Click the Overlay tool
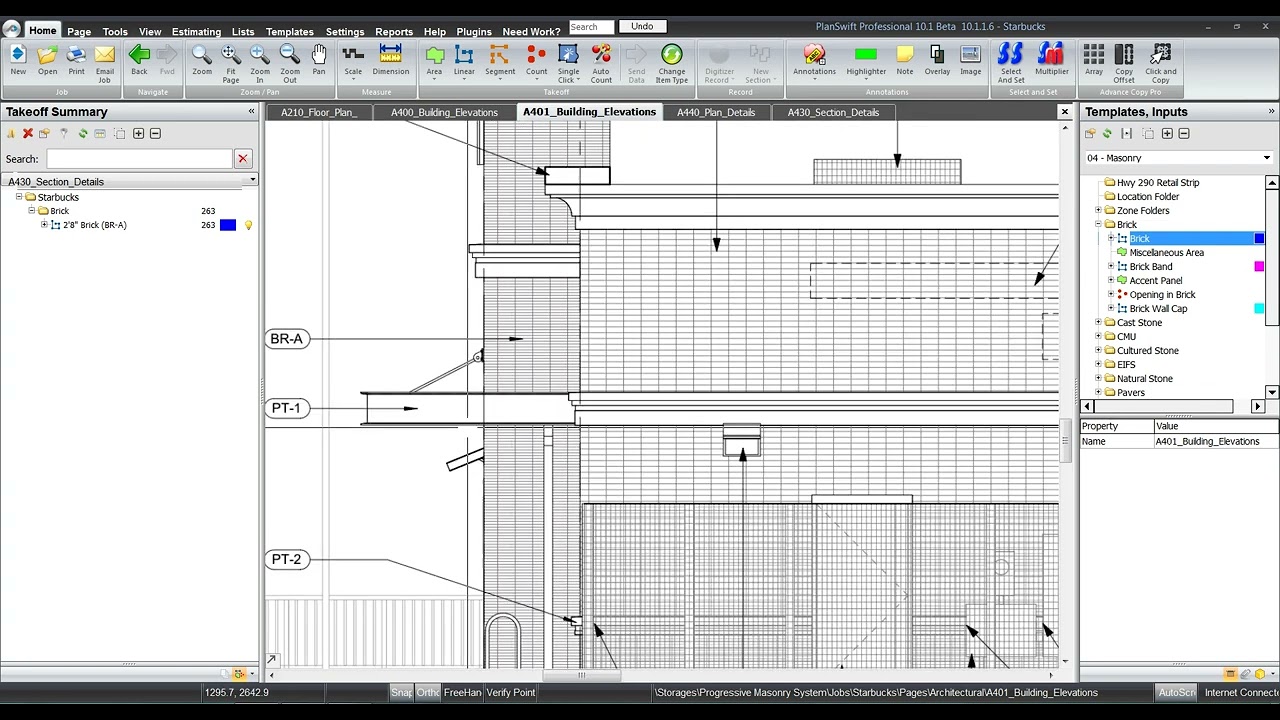1280x720 pixels. pos(937,60)
